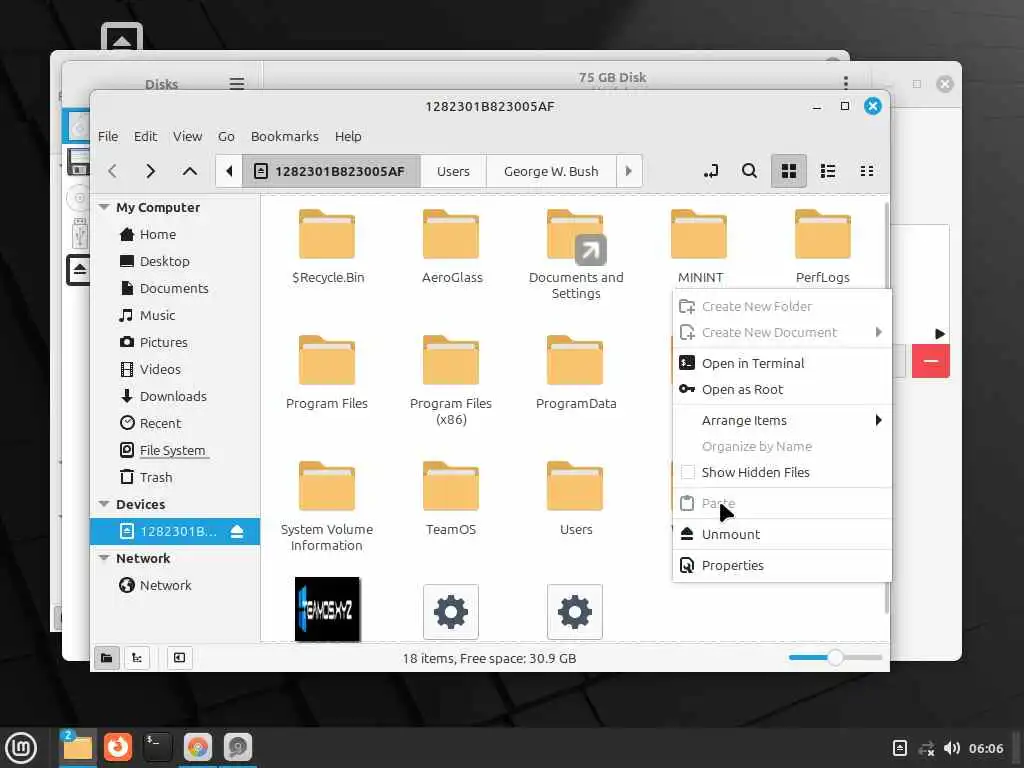Show places sidebar button in status bar
Image resolution: width=1024 pixels, height=768 pixels.
(x=106, y=658)
